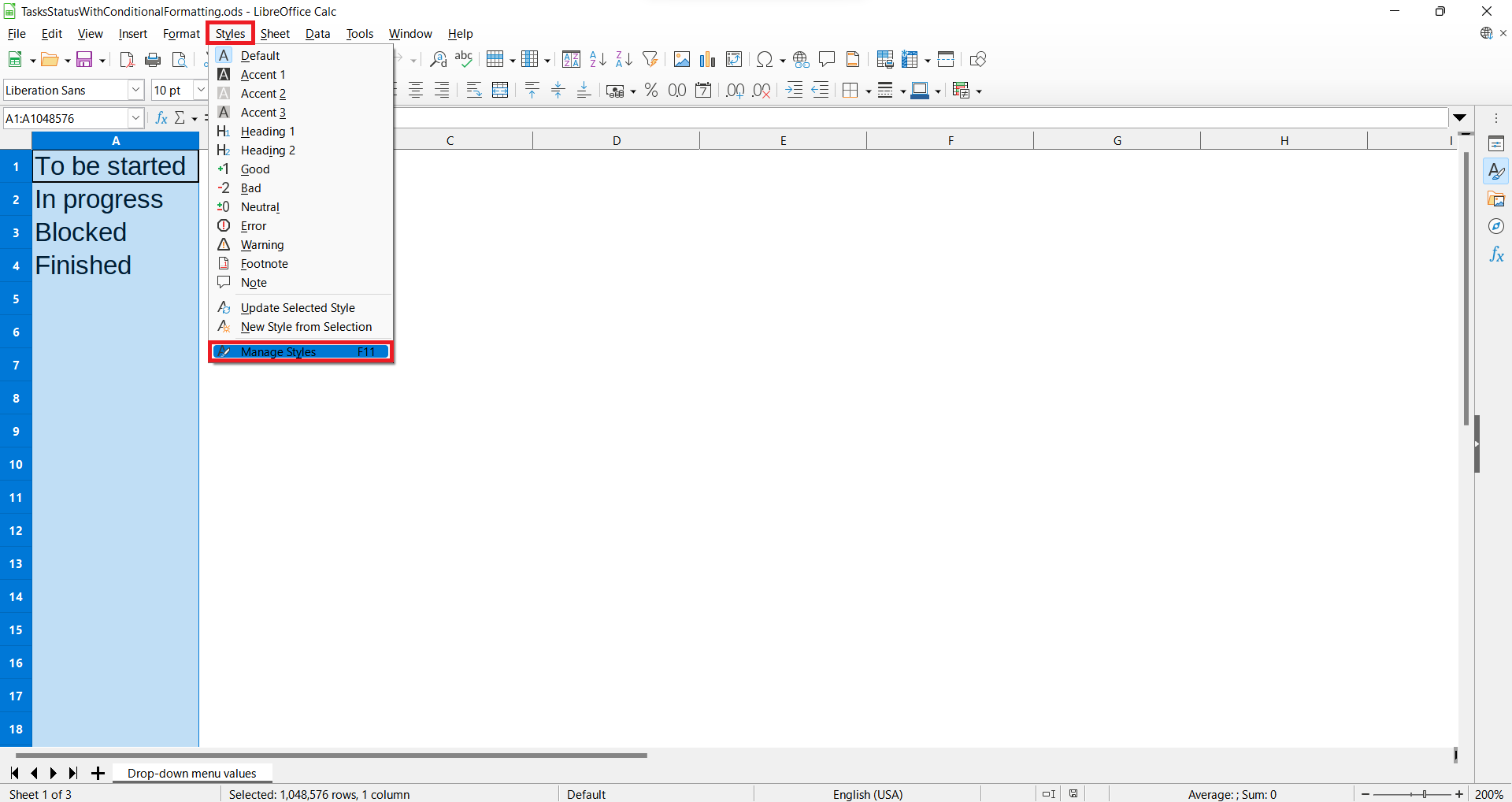Toggle wrap text for selected cells
1512x802 pixels.
click(x=473, y=90)
